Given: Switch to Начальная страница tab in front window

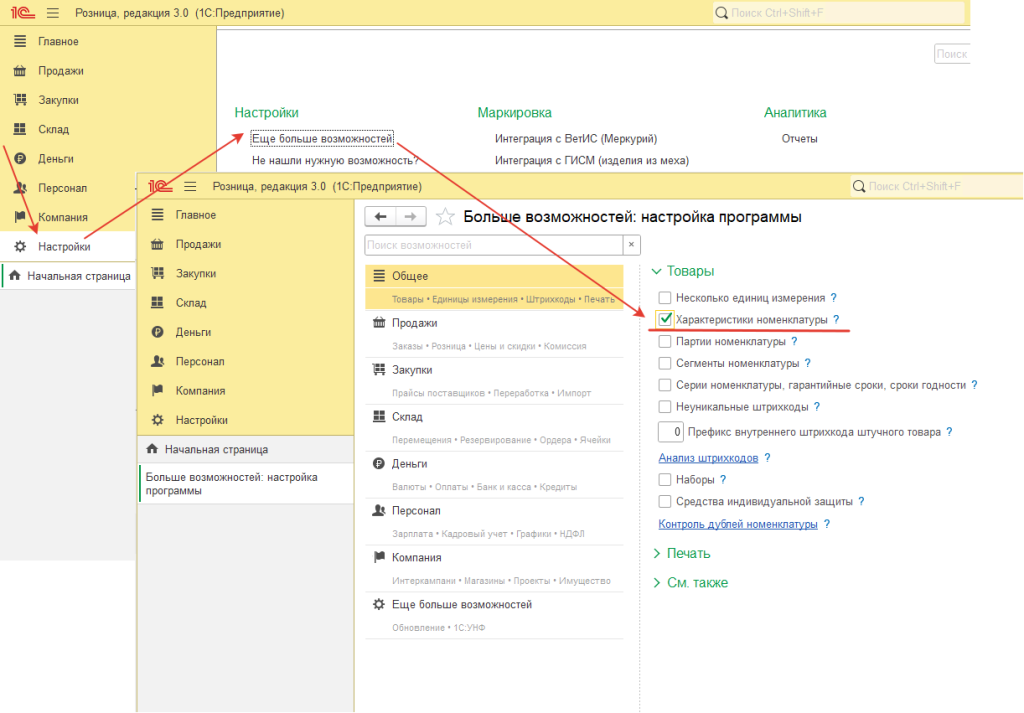Looking at the screenshot, I should [246, 449].
